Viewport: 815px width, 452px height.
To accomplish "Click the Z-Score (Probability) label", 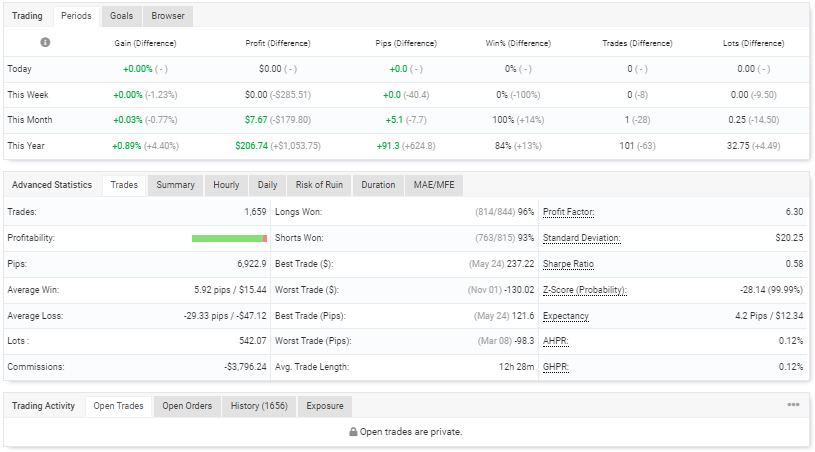I will [x=585, y=290].
